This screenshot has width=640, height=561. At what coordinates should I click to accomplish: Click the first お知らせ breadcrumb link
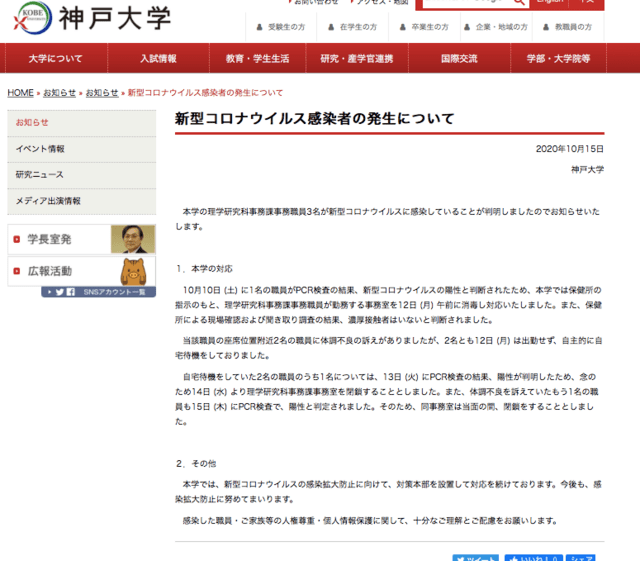tap(60, 93)
